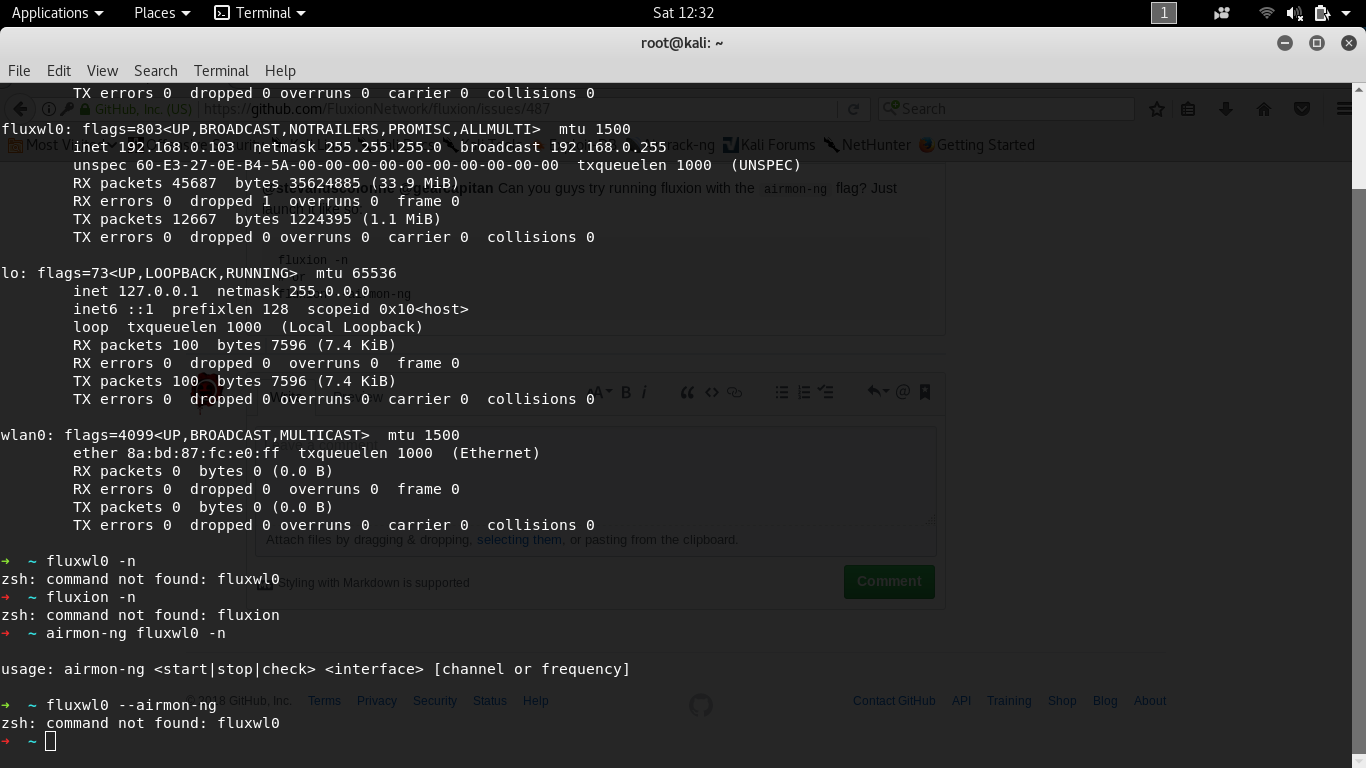This screenshot has height=768, width=1366.
Task: Open the Help menu in the terminal
Action: coord(280,71)
